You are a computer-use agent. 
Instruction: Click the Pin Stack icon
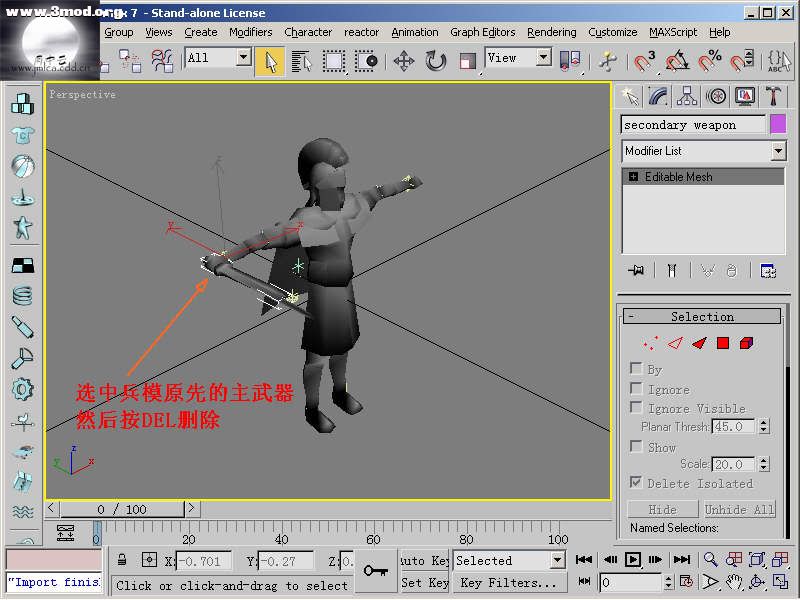[x=635, y=271]
